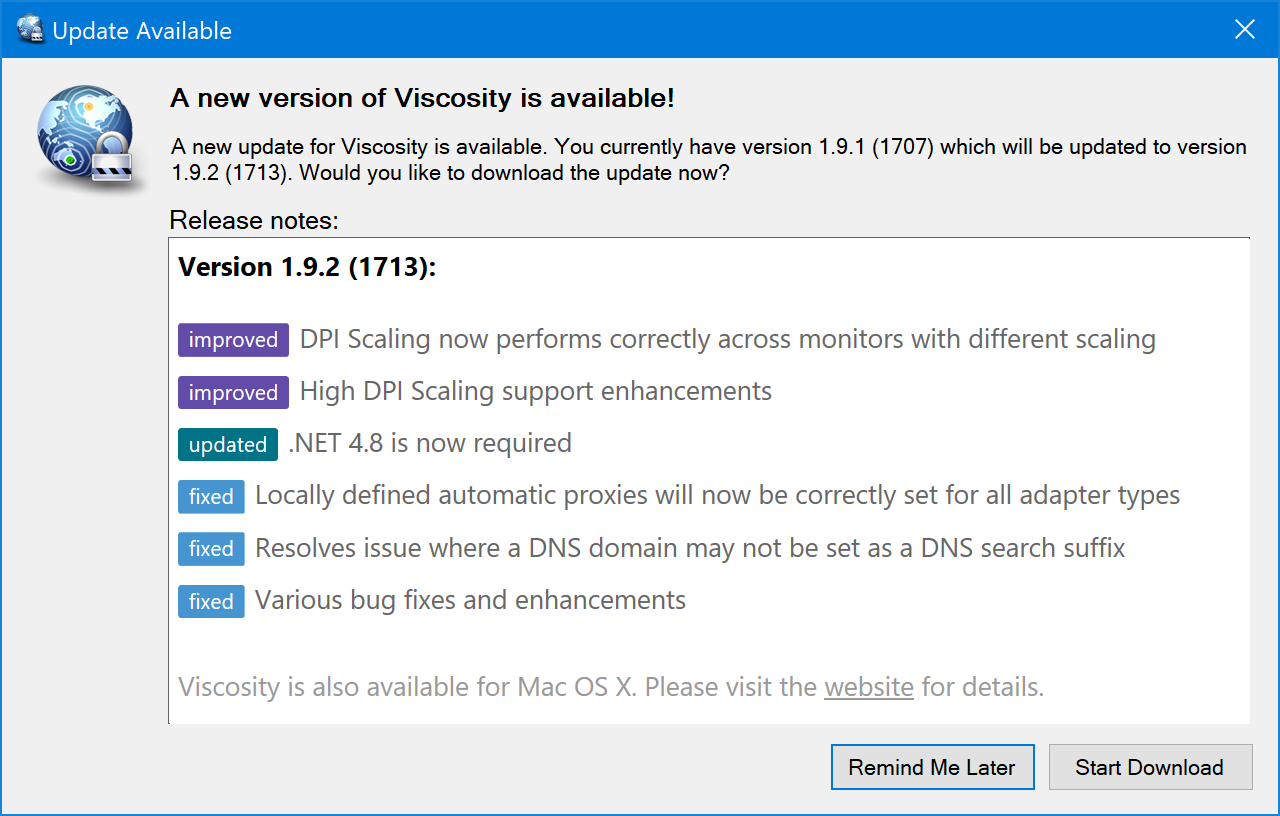Click the small Viscosity title bar icon
The image size is (1280, 816).
(x=31, y=30)
